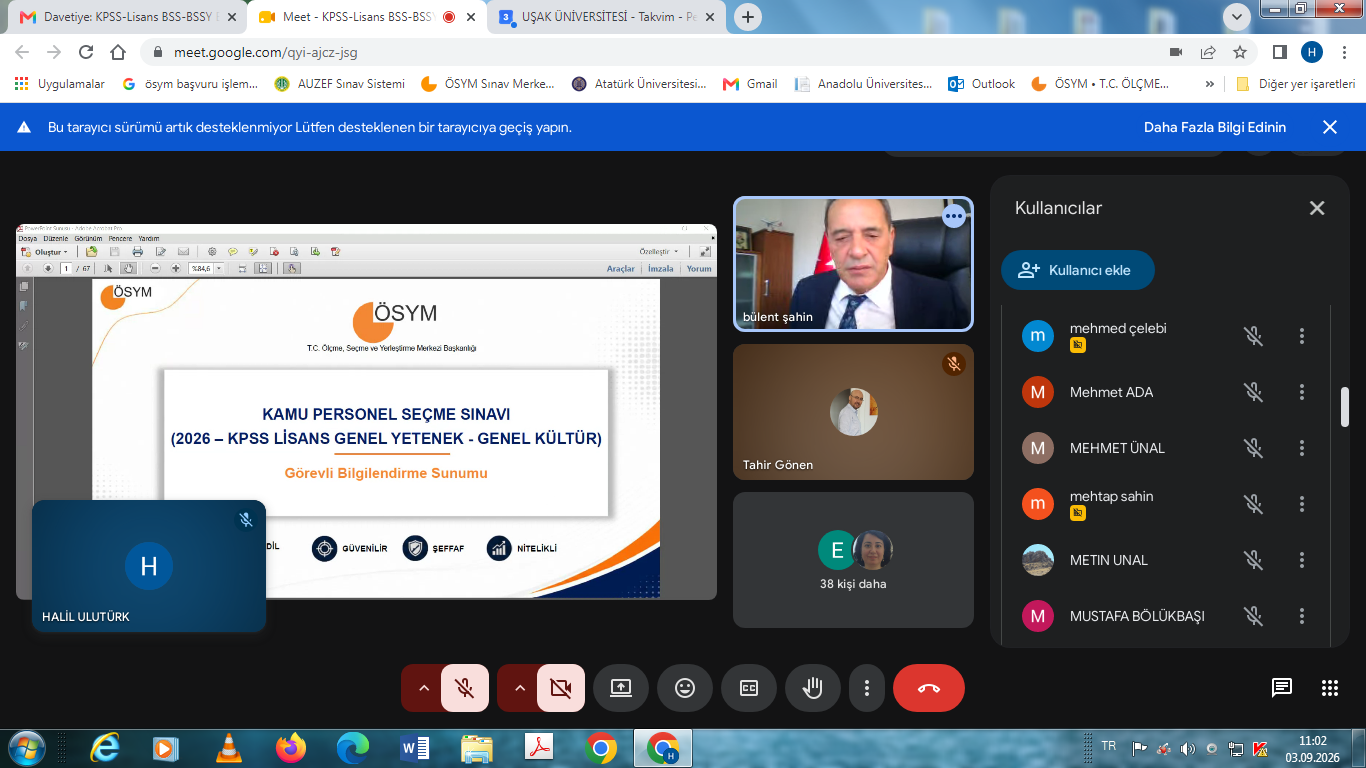Expand audio settings chevron beside microphone
The image size is (1366, 768).
423,688
